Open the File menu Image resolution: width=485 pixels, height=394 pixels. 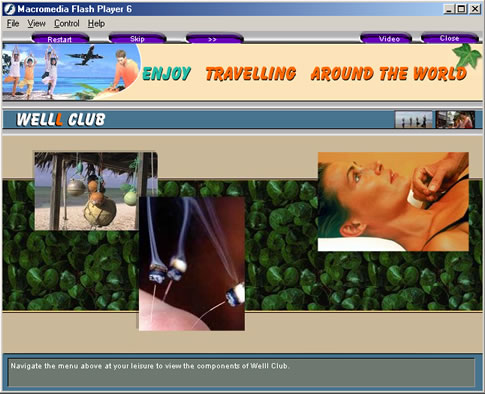[13, 24]
